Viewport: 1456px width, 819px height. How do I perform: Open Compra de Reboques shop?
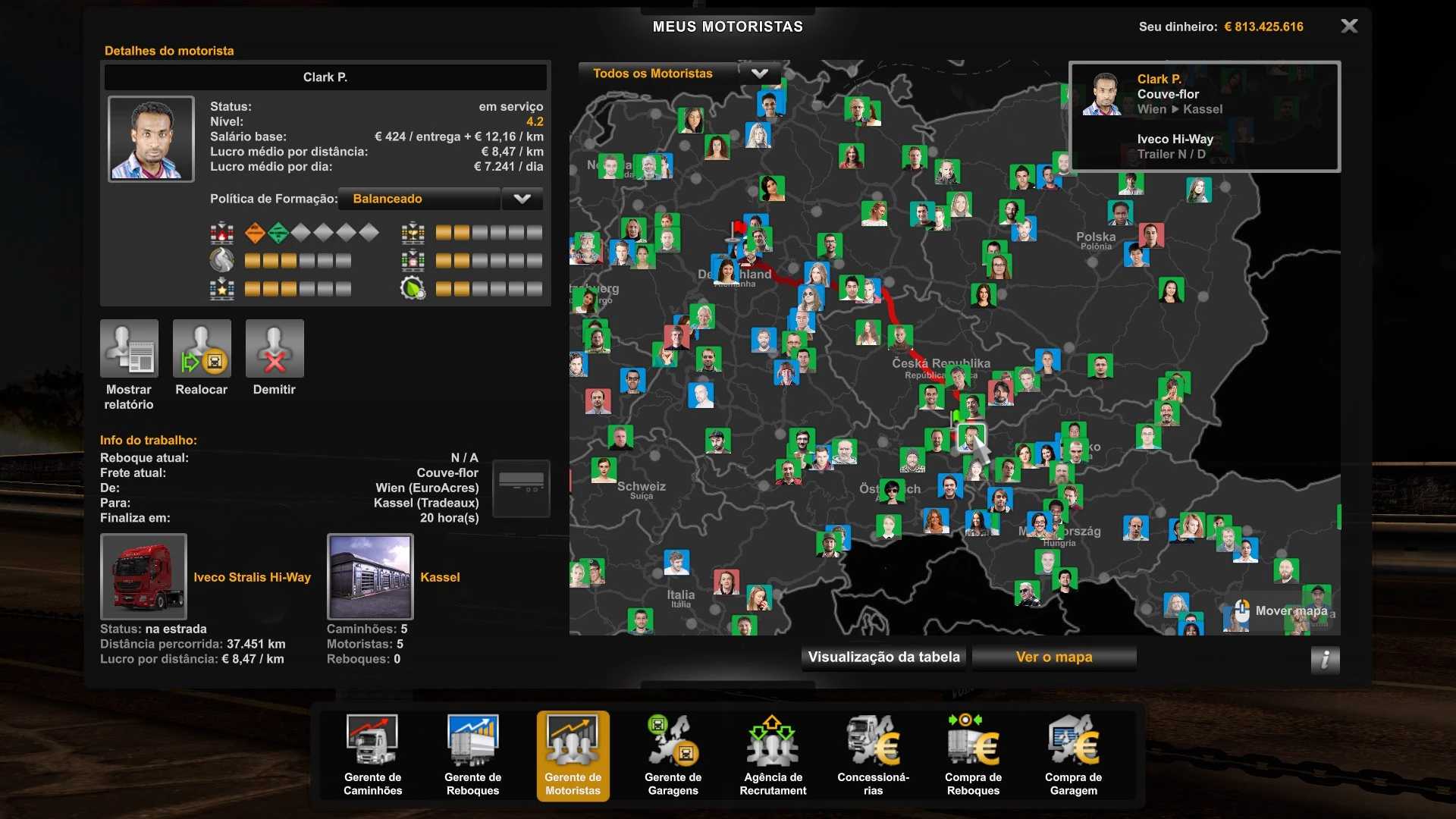pyautogui.click(x=973, y=755)
